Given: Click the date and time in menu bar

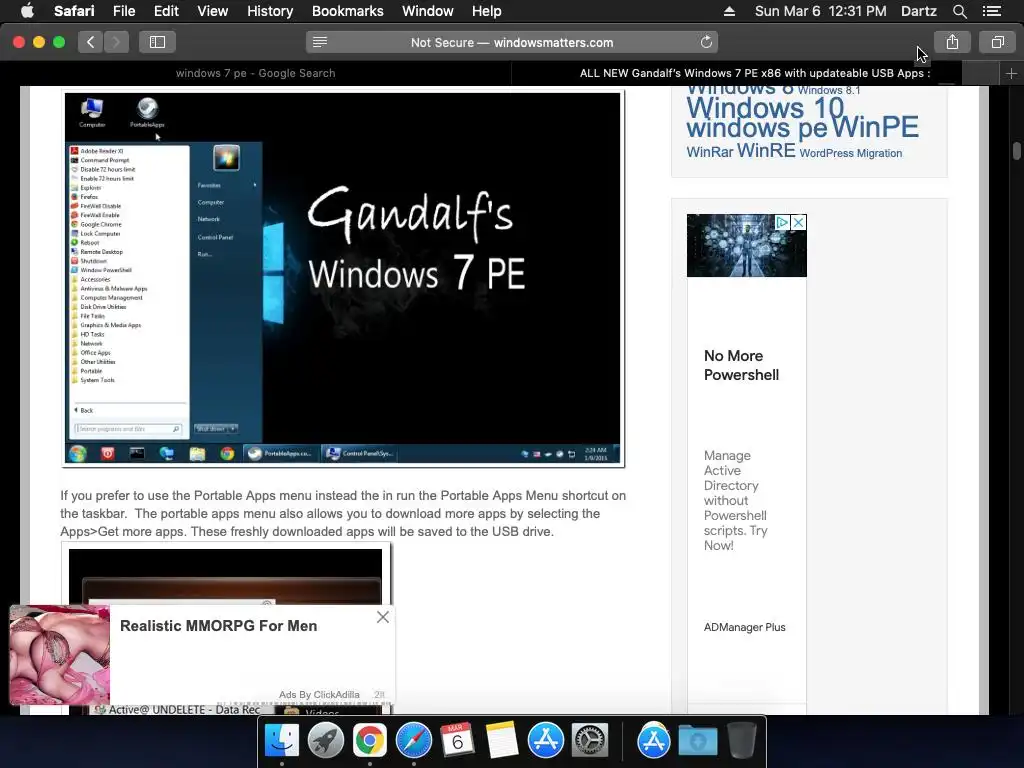Looking at the screenshot, I should pyautogui.click(x=820, y=11).
